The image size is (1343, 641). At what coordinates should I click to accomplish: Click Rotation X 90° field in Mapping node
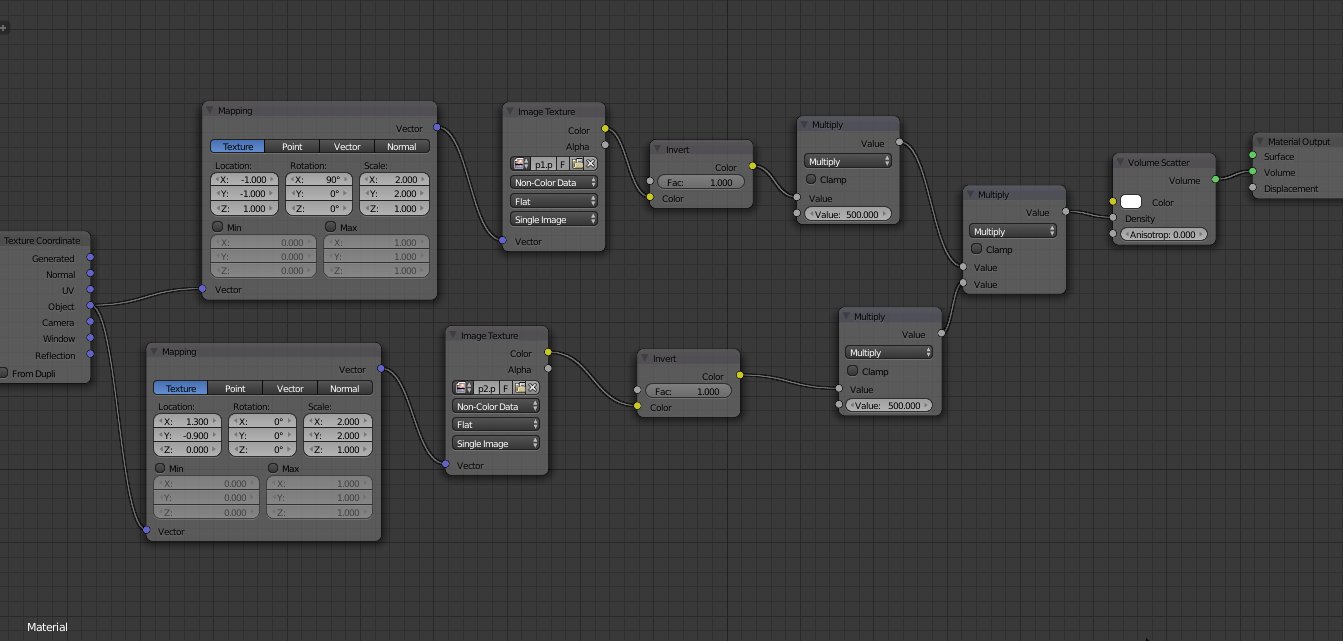click(x=320, y=180)
